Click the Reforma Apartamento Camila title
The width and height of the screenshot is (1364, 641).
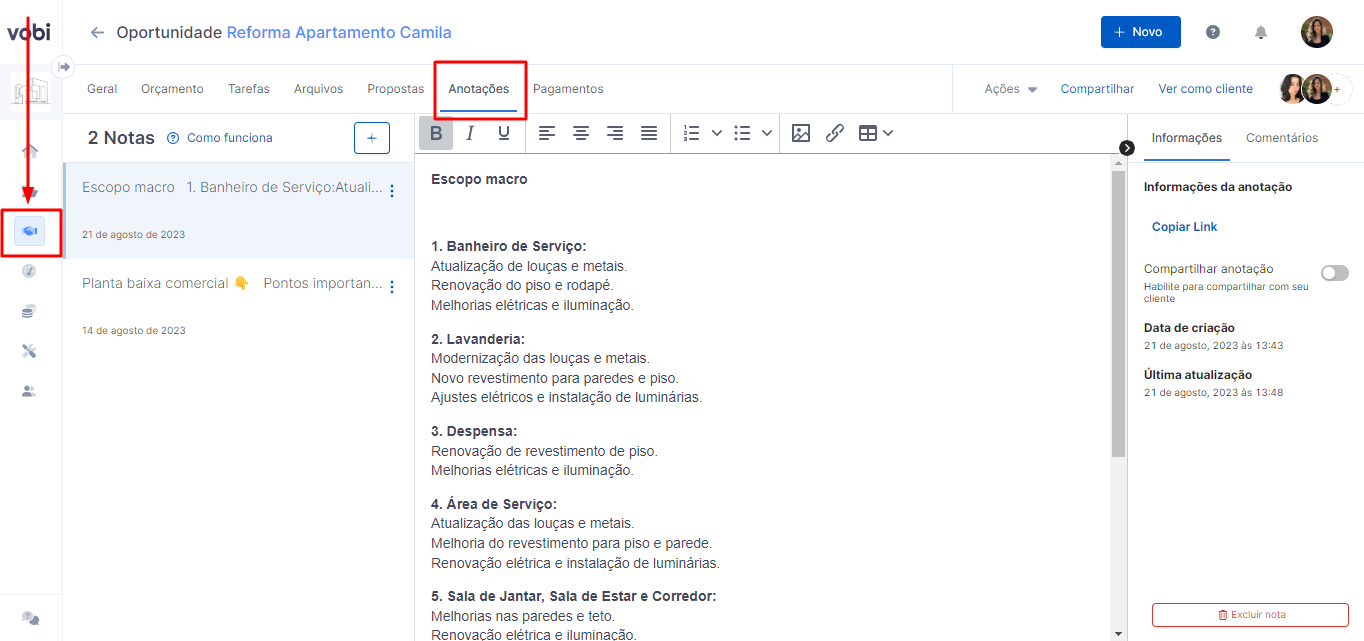(339, 32)
